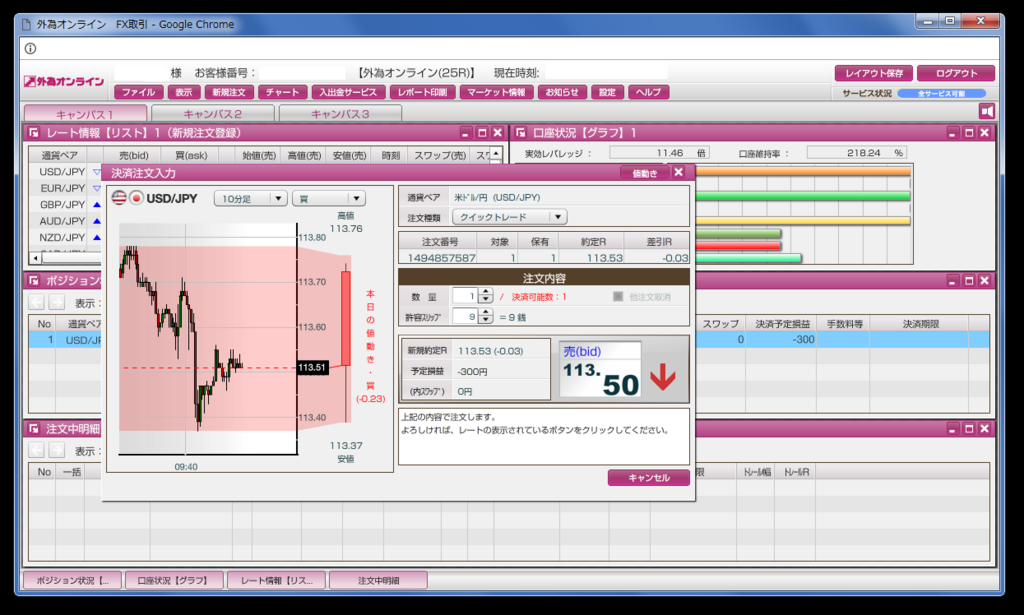This screenshot has width=1024, height=615.
Task: Click the 注文中明細 panel popout icon
Action: (33, 429)
